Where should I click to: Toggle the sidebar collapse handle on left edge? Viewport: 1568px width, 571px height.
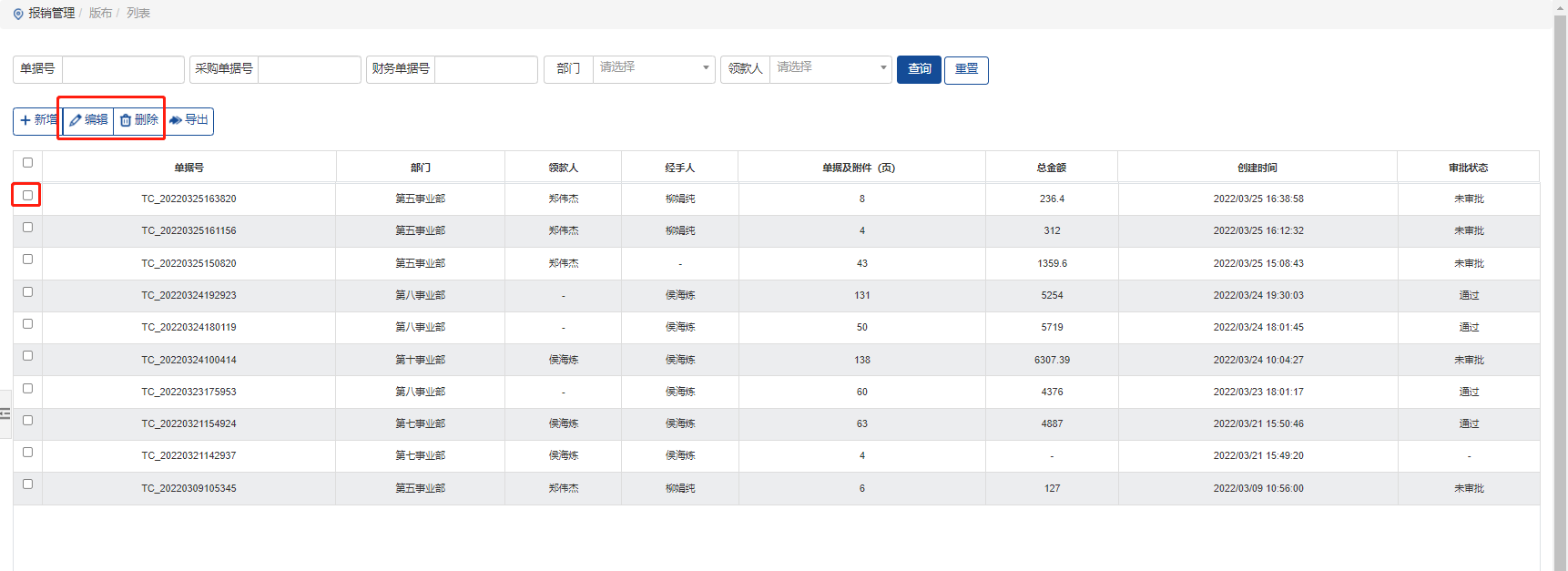[x=5, y=413]
